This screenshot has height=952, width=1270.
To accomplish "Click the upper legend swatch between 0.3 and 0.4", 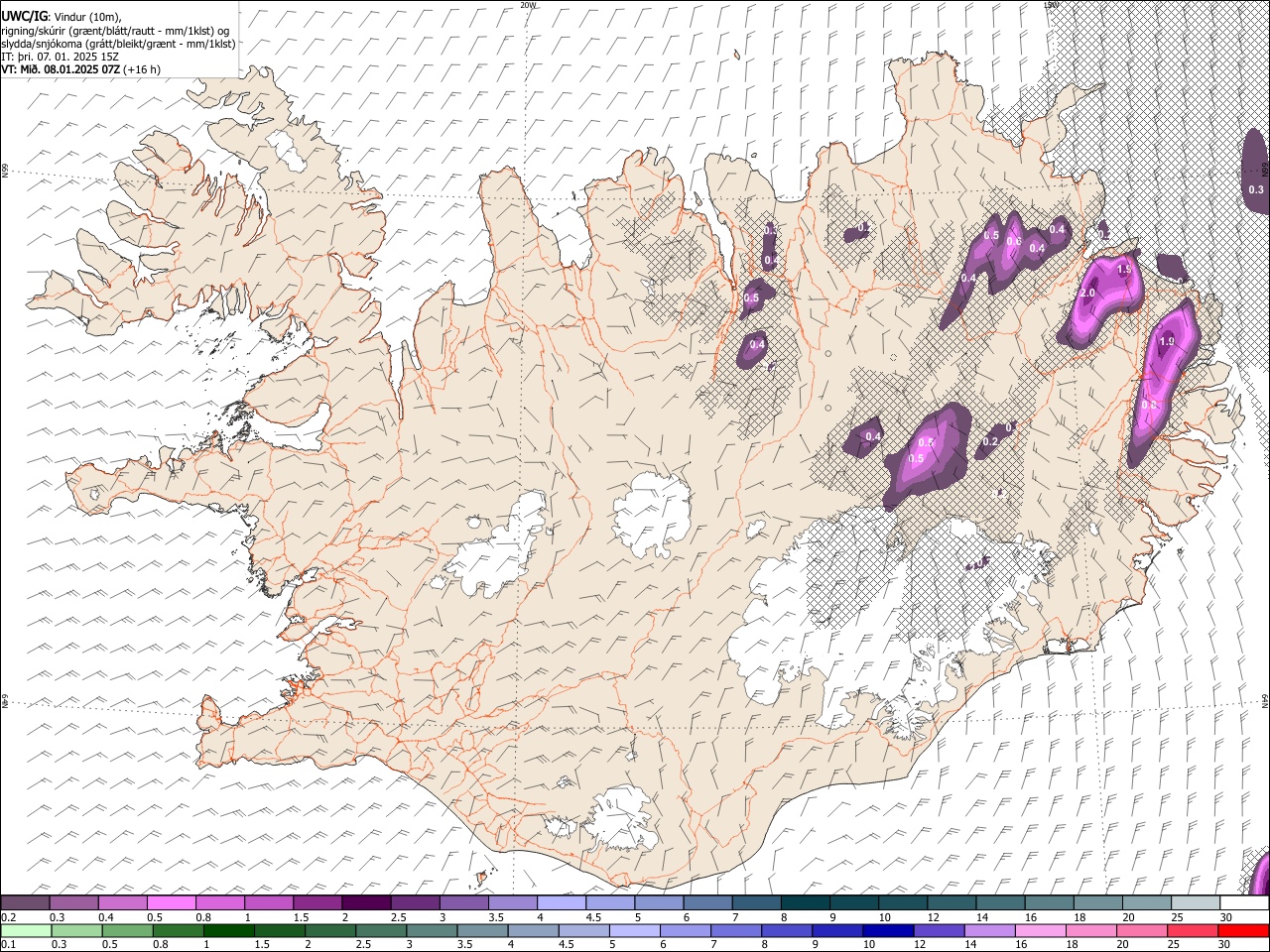I will (73, 903).
